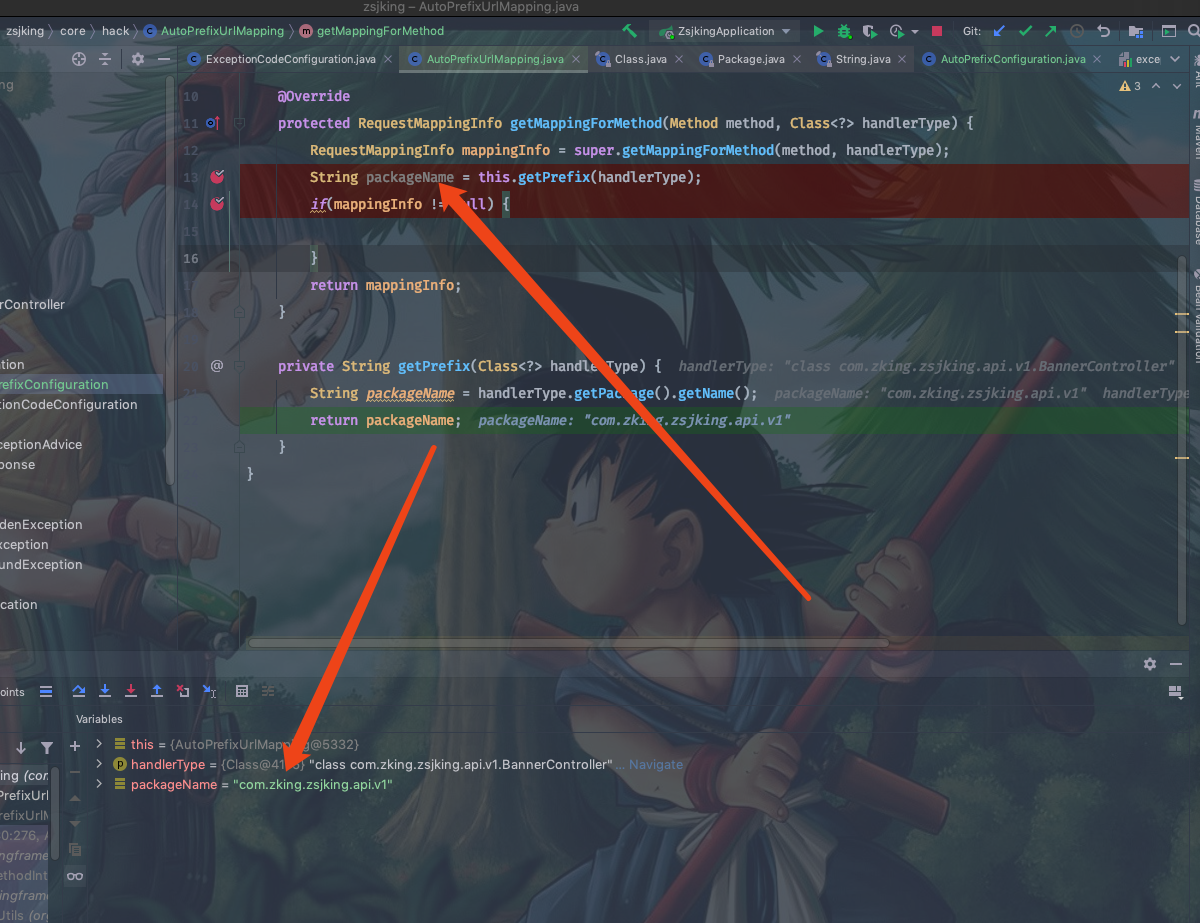Image resolution: width=1200 pixels, height=923 pixels.
Task: Expand the 'this' variable node
Action: pyautogui.click(x=99, y=744)
